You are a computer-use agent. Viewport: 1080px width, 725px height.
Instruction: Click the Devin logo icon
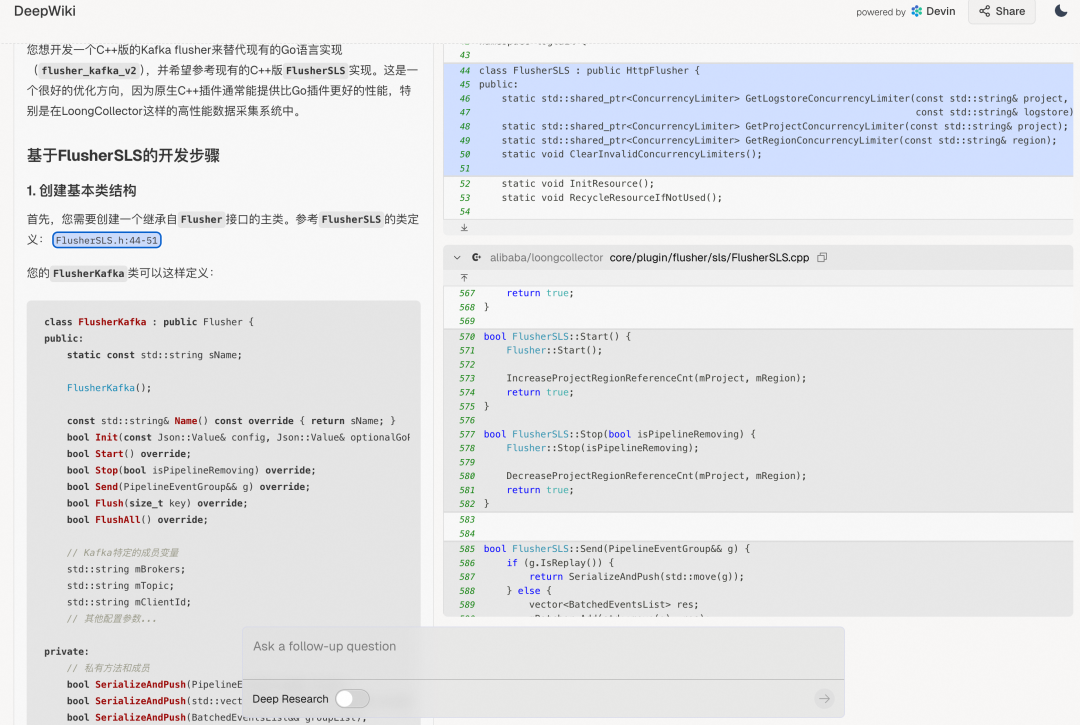coord(917,12)
